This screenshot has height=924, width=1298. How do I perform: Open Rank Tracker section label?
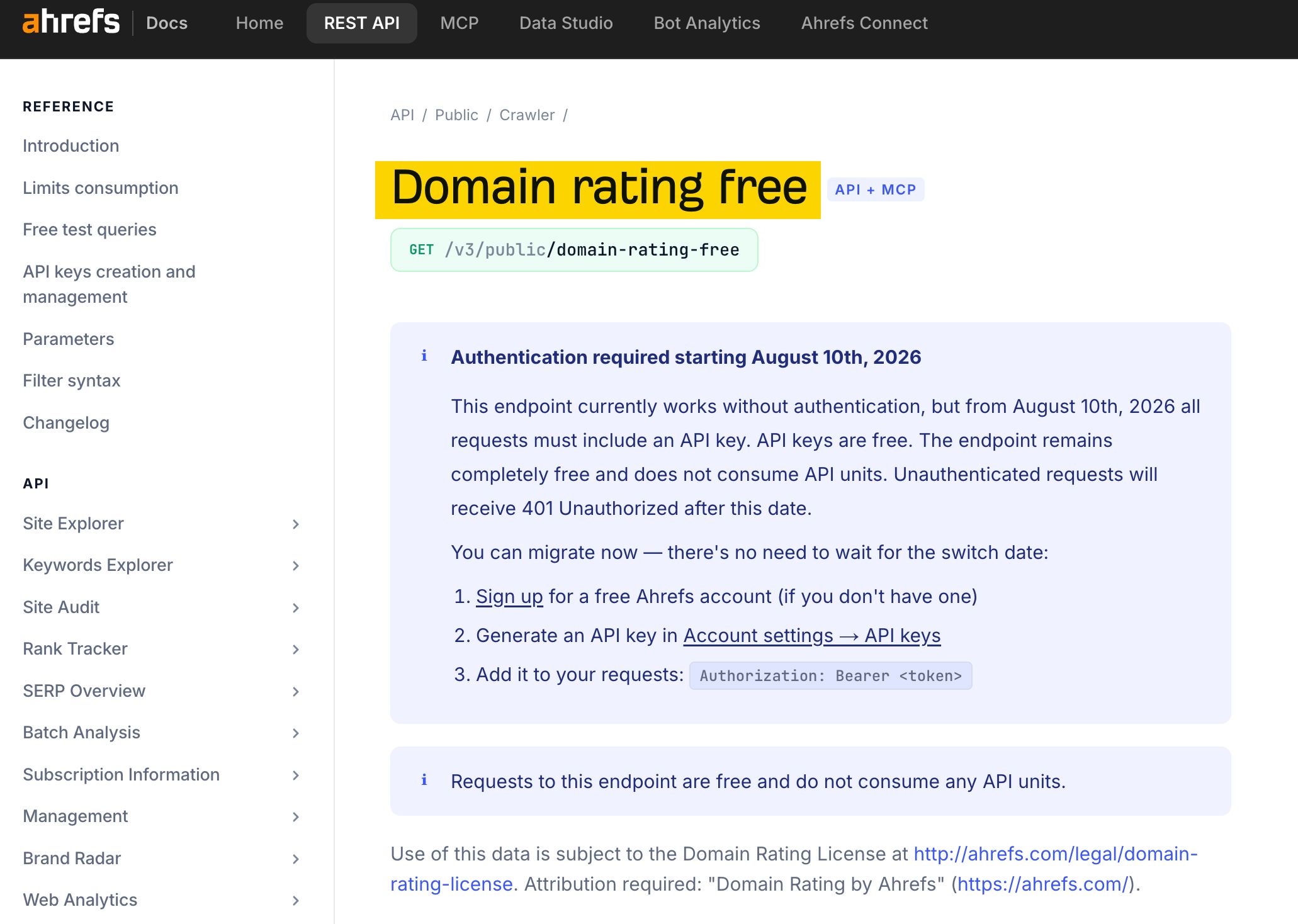pos(75,649)
